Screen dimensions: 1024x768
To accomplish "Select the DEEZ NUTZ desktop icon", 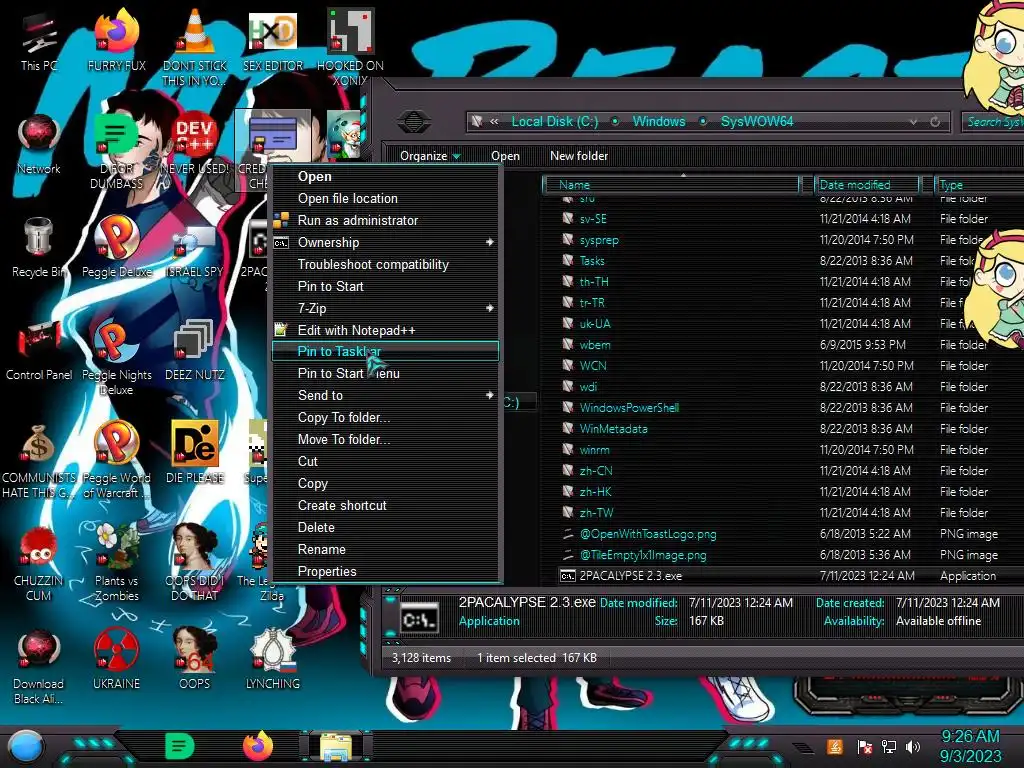I will pyautogui.click(x=194, y=350).
